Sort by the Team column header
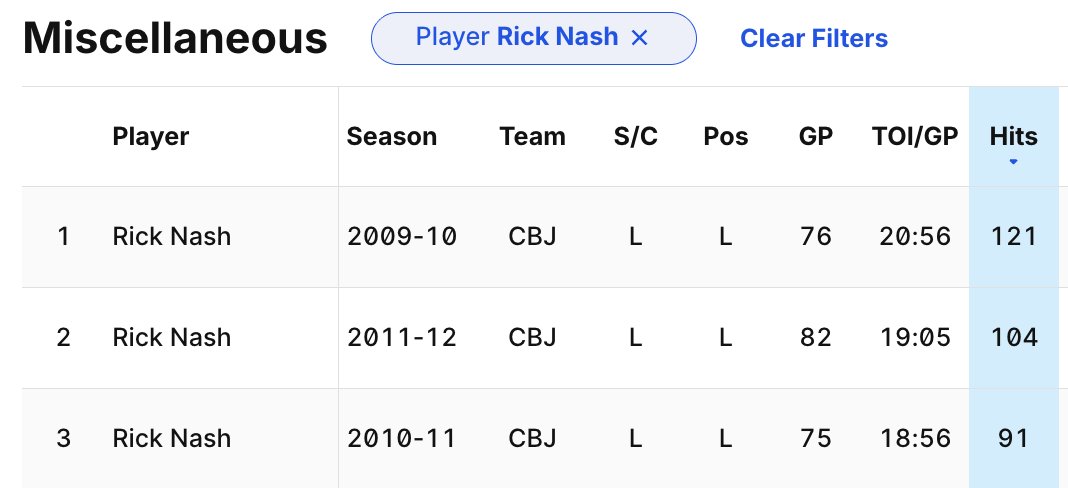This screenshot has width=1068, height=488. pos(533,136)
